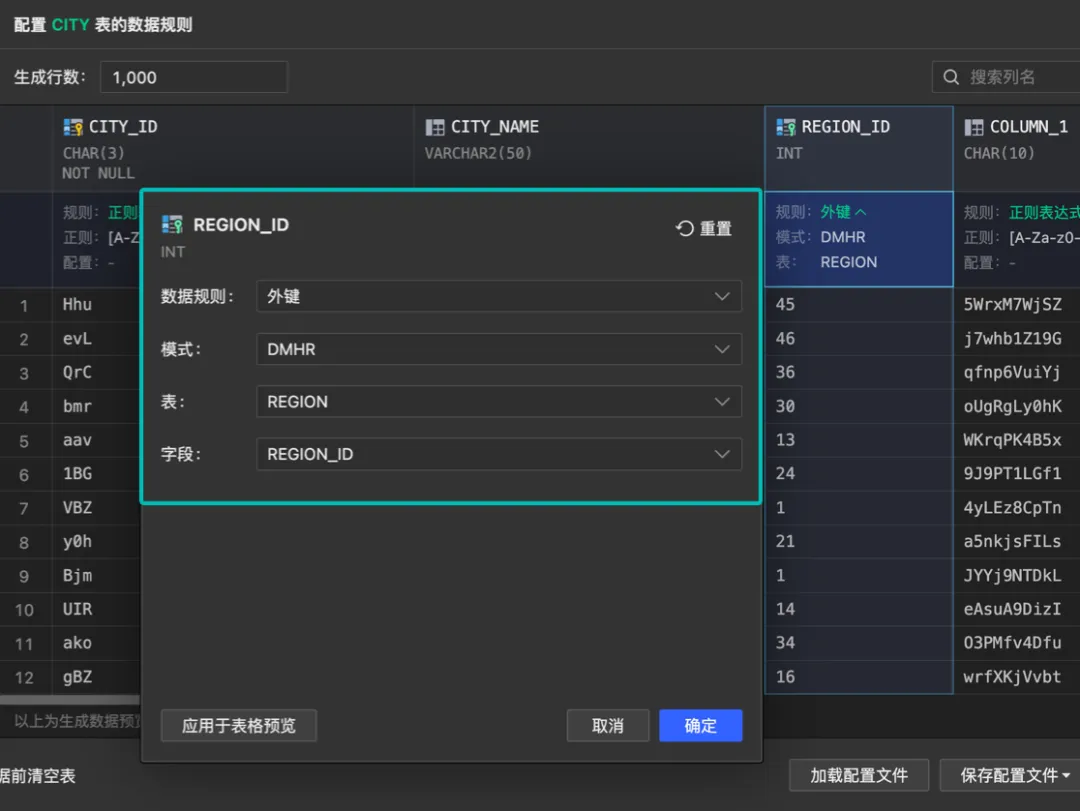
Task: Click the CITY_ID cell Hhu
Action: coord(77,304)
